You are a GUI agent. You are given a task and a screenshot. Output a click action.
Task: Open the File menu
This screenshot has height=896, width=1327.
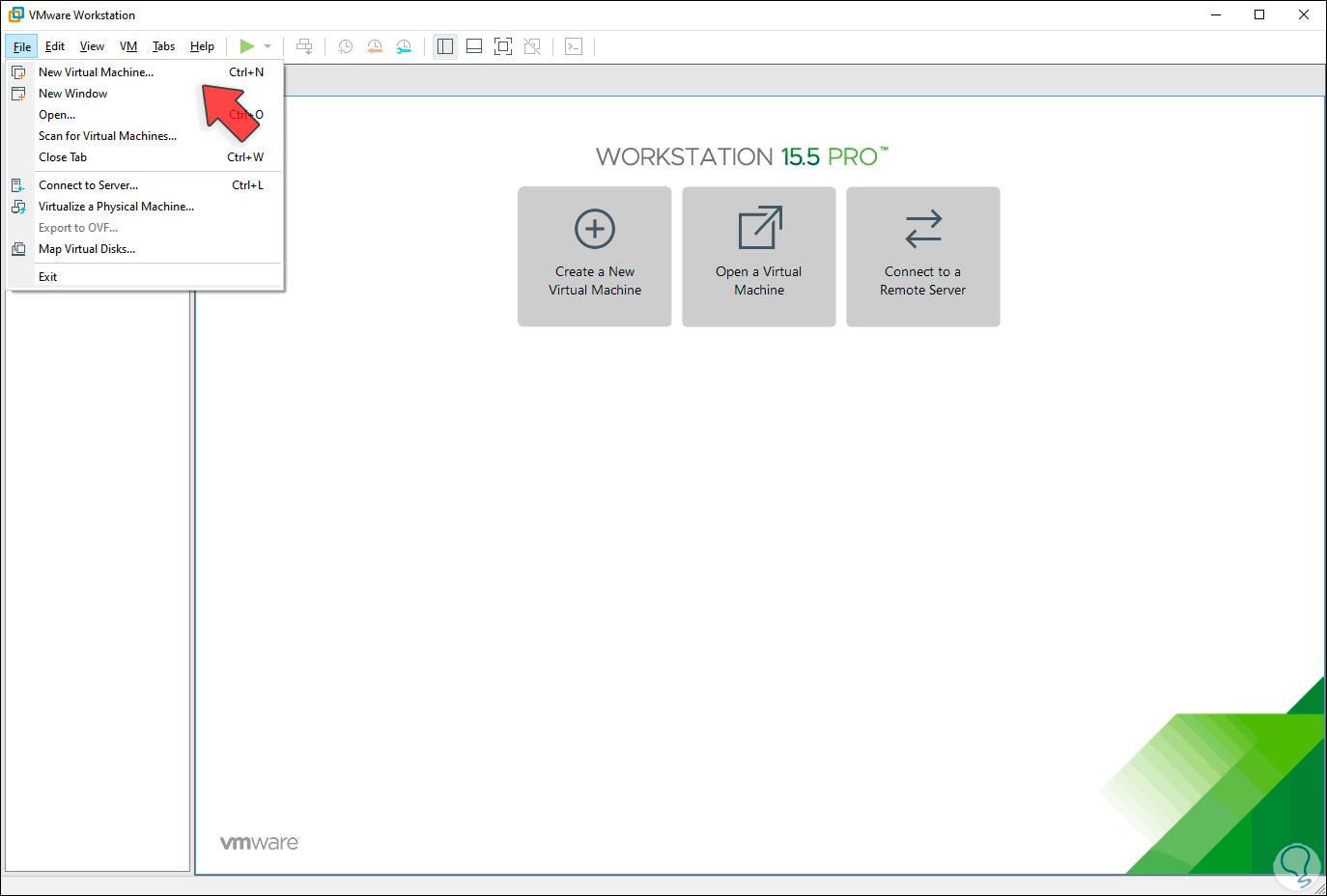21,46
